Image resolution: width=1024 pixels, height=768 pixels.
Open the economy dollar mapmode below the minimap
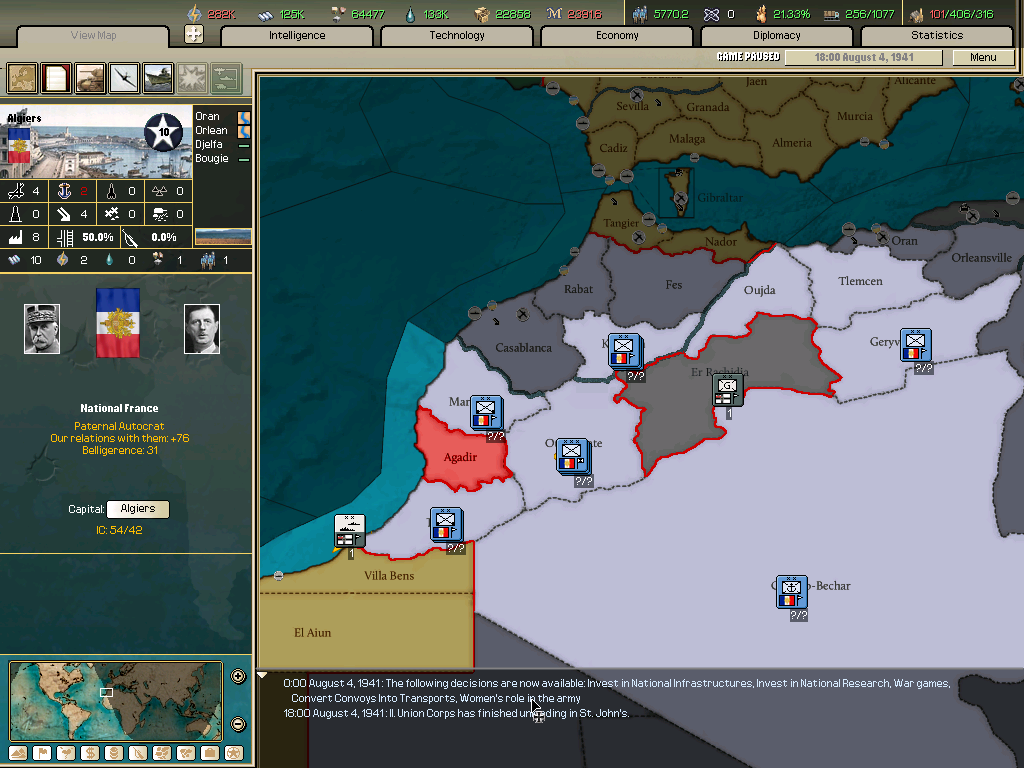(89, 753)
